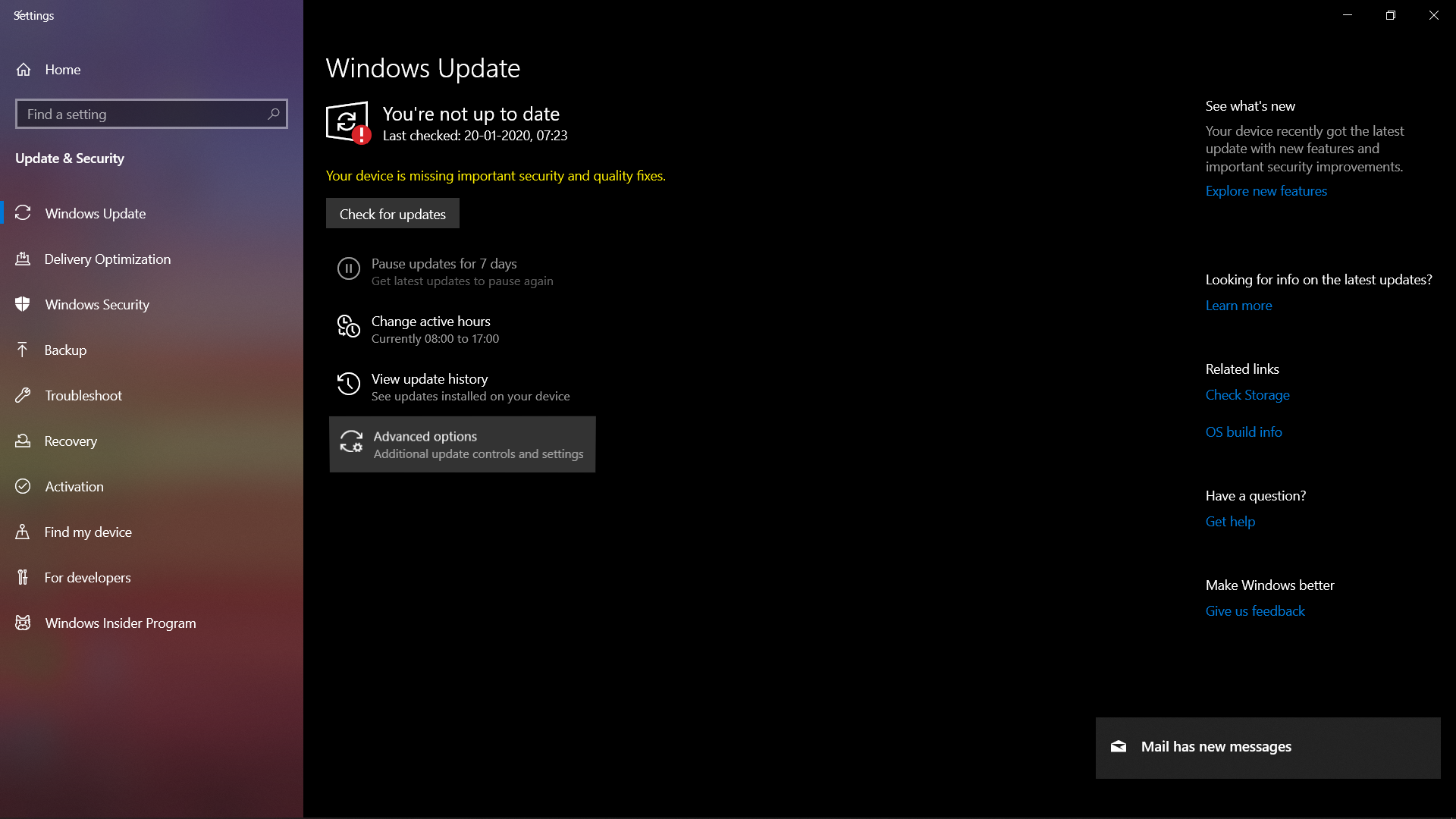The image size is (1456, 819).
Task: Click the missing security fixes warning text
Action: click(x=496, y=176)
